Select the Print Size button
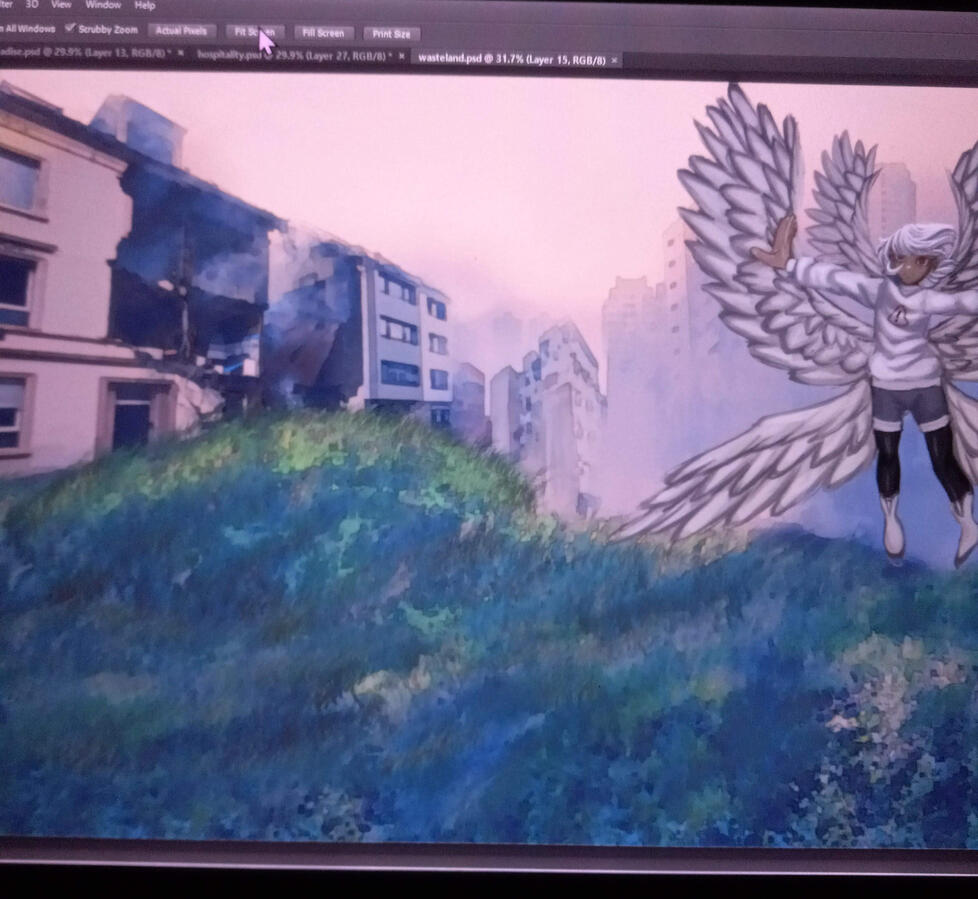The height and width of the screenshot is (899, 978). pos(391,34)
